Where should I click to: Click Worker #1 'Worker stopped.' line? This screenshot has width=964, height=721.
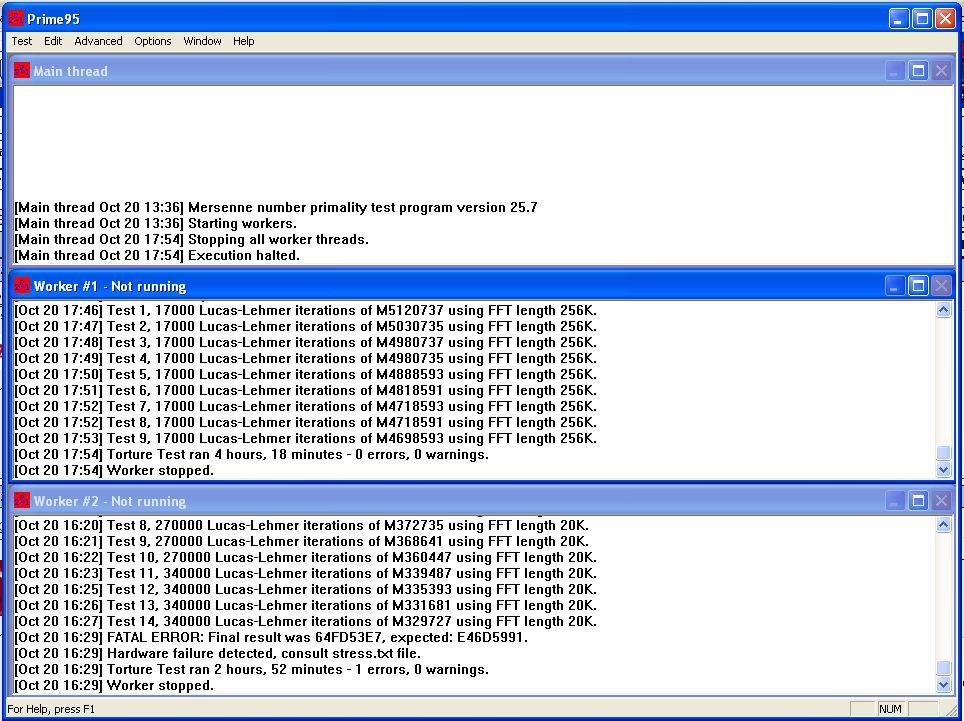114,471
